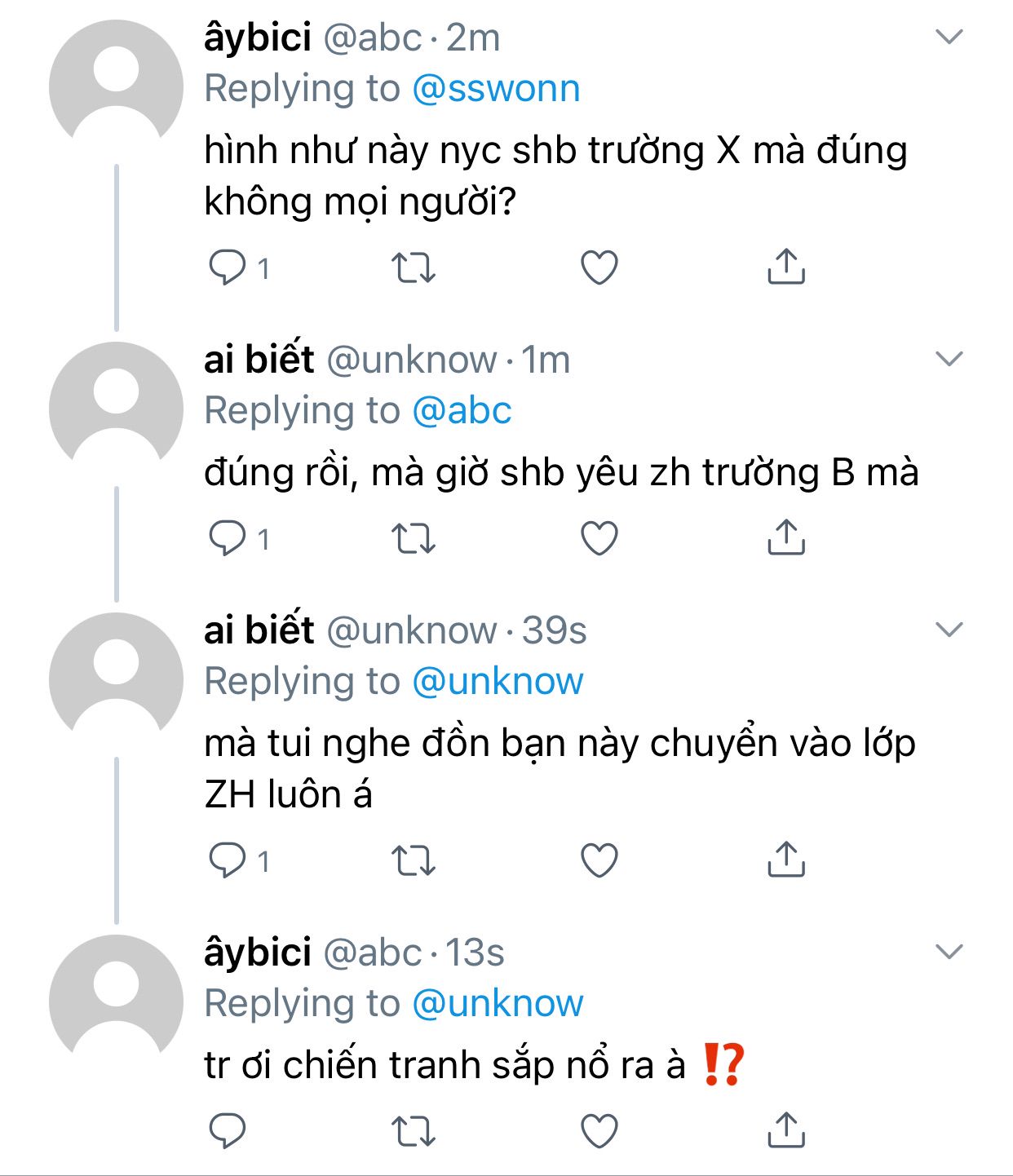Open @abc link in 'Replying to @abc'

click(462, 410)
